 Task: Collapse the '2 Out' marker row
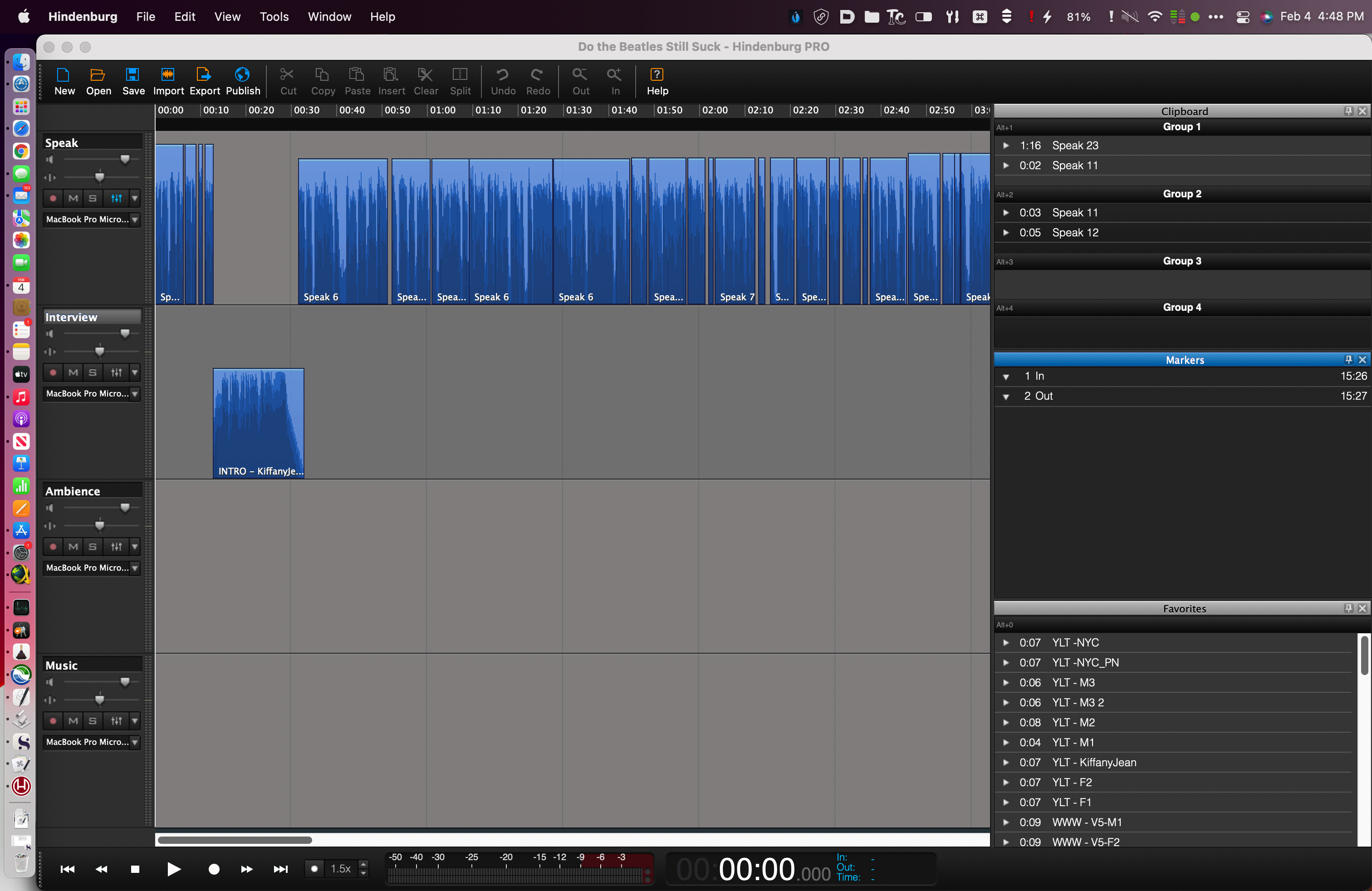click(x=1006, y=397)
